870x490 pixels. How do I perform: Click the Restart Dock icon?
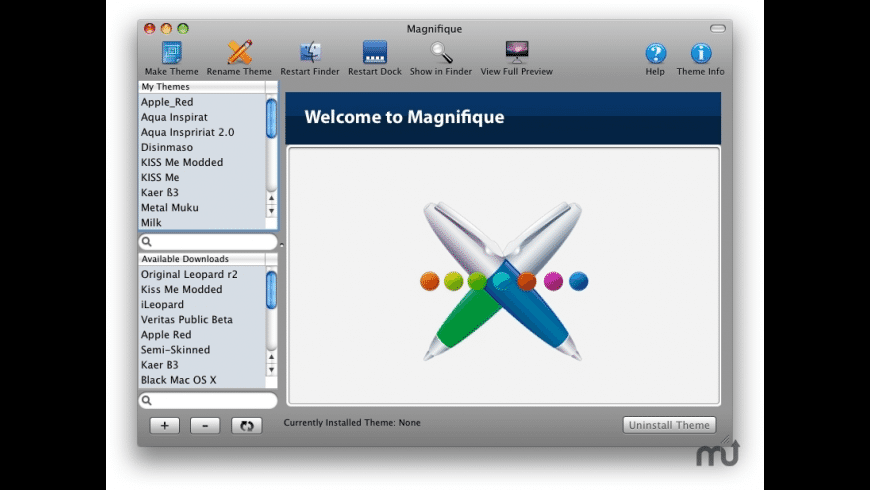pyautogui.click(x=375, y=54)
